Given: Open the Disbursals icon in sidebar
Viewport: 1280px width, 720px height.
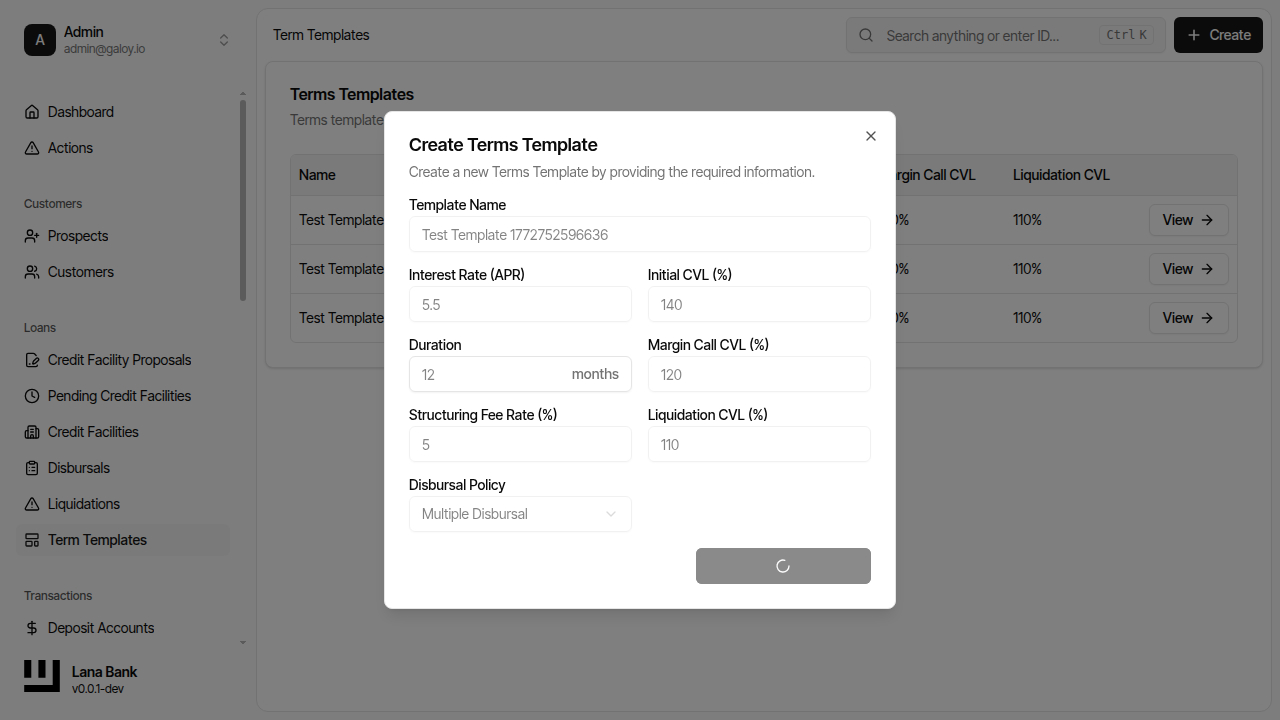Looking at the screenshot, I should point(31,467).
